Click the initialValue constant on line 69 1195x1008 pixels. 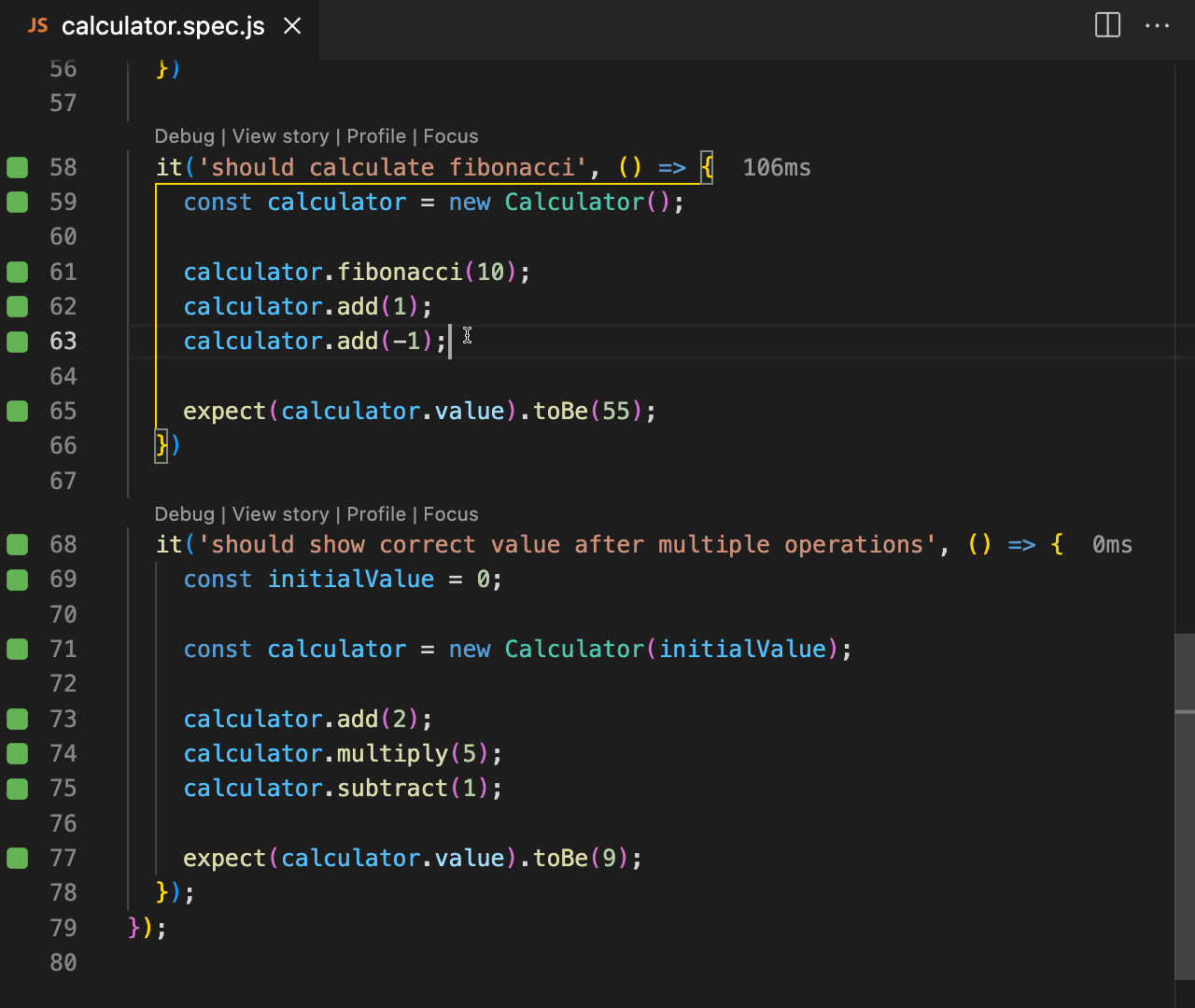tap(351, 579)
